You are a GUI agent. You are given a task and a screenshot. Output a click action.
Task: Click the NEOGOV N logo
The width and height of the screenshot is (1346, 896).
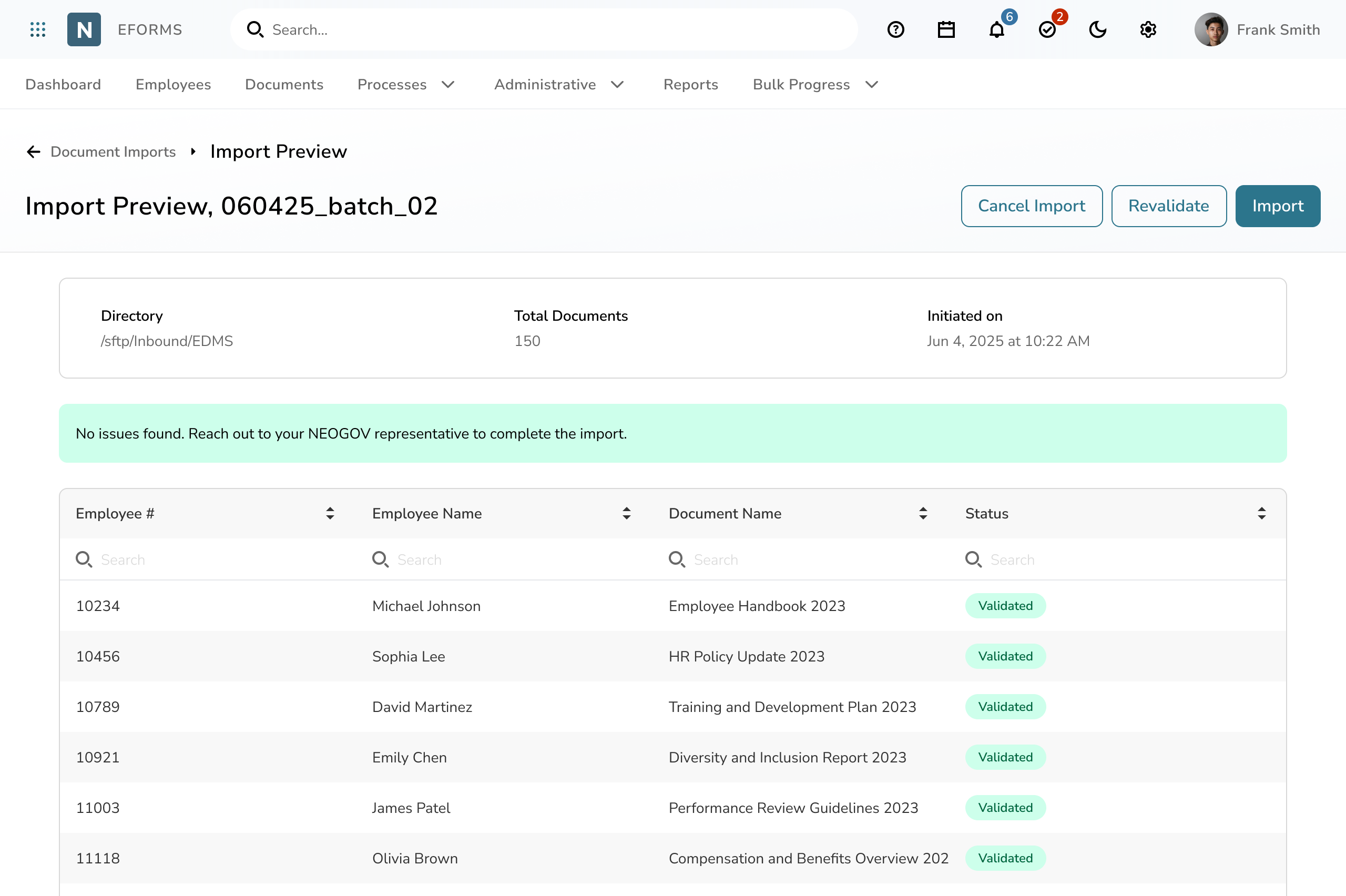pos(84,30)
